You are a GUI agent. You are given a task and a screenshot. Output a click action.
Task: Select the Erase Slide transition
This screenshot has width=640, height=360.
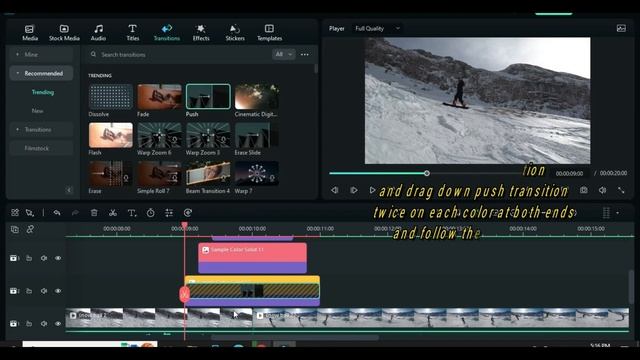(x=257, y=135)
